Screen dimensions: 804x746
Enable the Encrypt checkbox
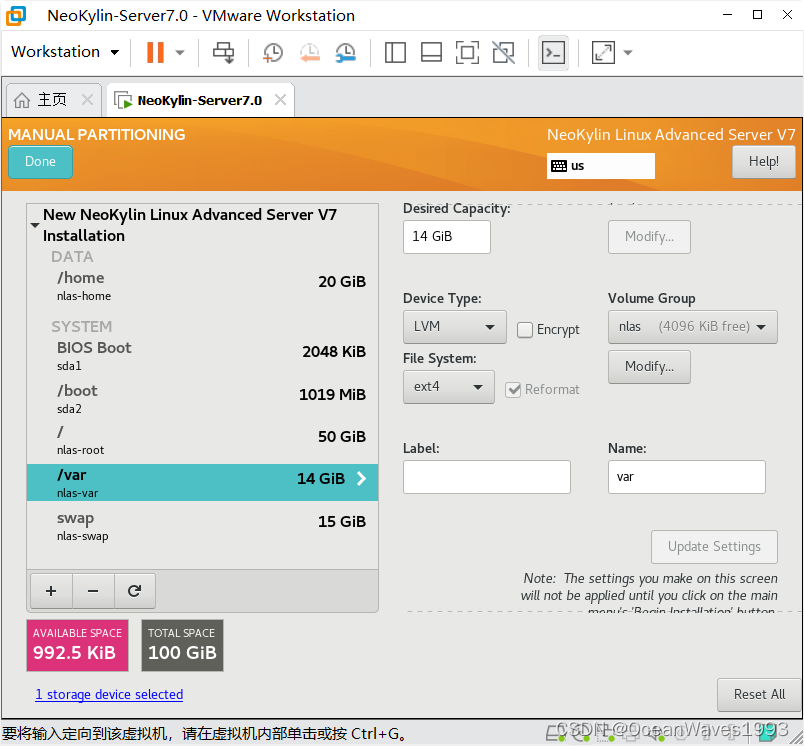[x=525, y=329]
